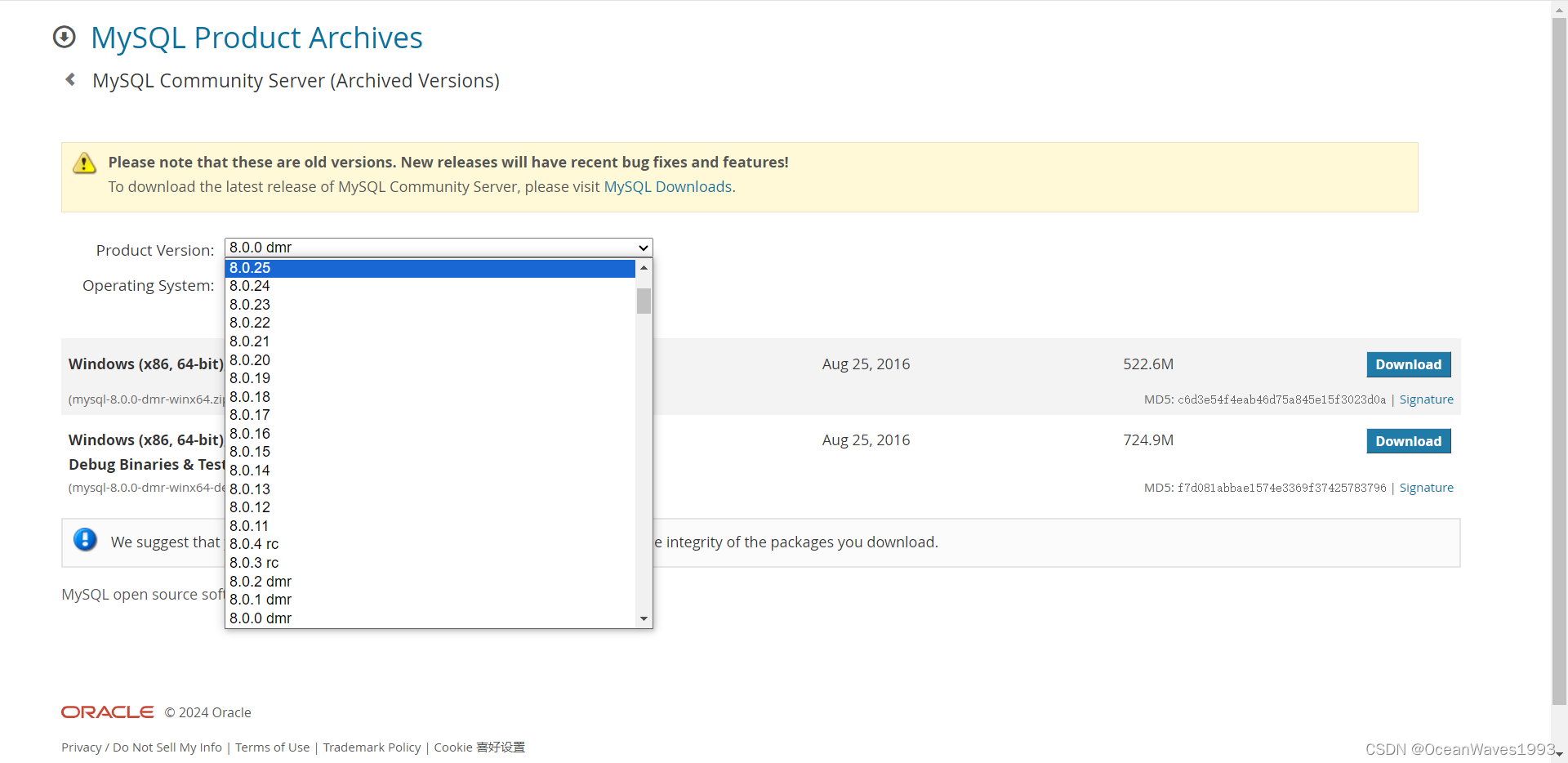Select version 8.0.25 from list
The height and width of the screenshot is (763, 1568).
[x=430, y=268]
